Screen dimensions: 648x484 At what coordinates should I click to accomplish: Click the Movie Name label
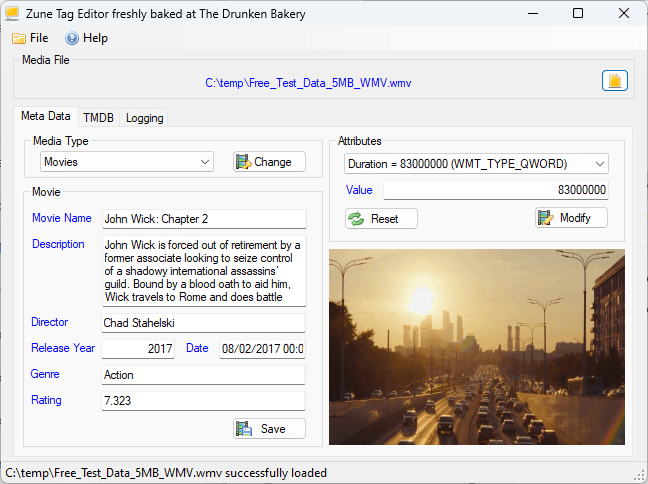(62, 218)
